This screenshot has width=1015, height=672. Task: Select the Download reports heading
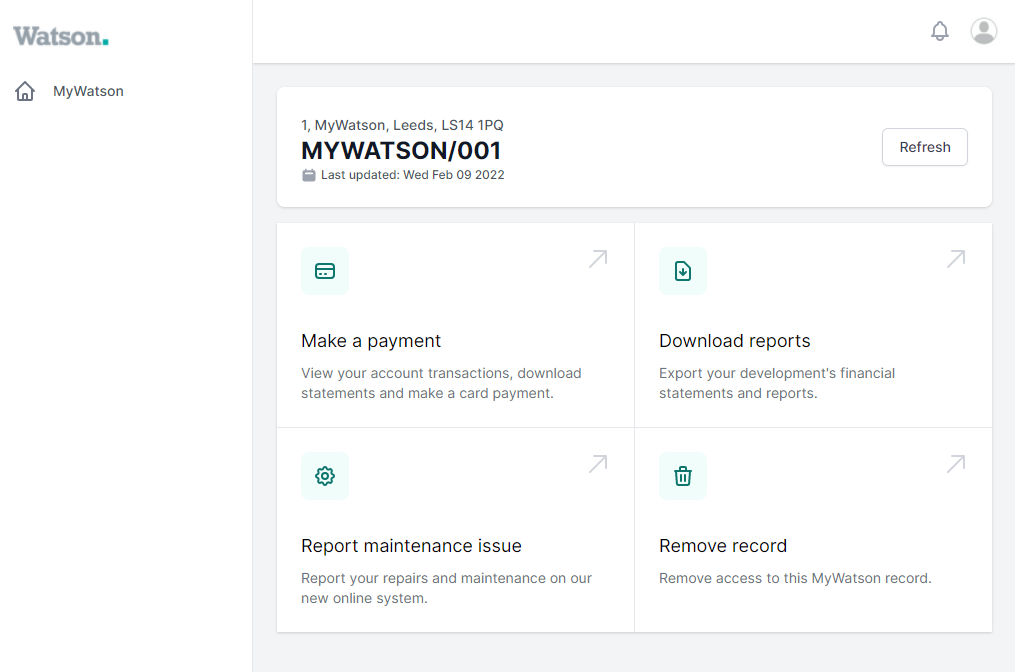click(x=734, y=341)
